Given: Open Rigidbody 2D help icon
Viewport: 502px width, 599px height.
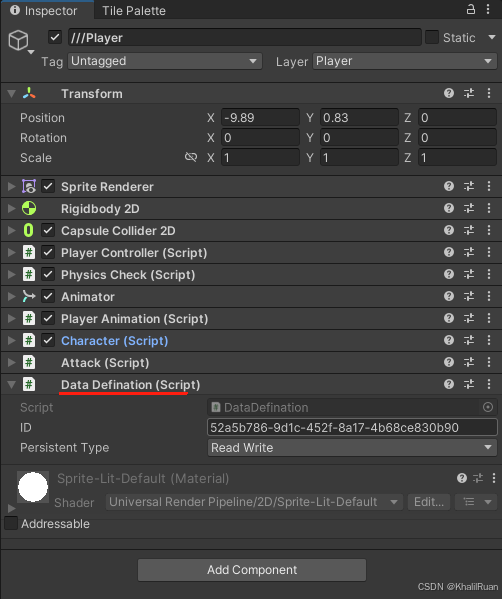Looking at the screenshot, I should 449,209.
